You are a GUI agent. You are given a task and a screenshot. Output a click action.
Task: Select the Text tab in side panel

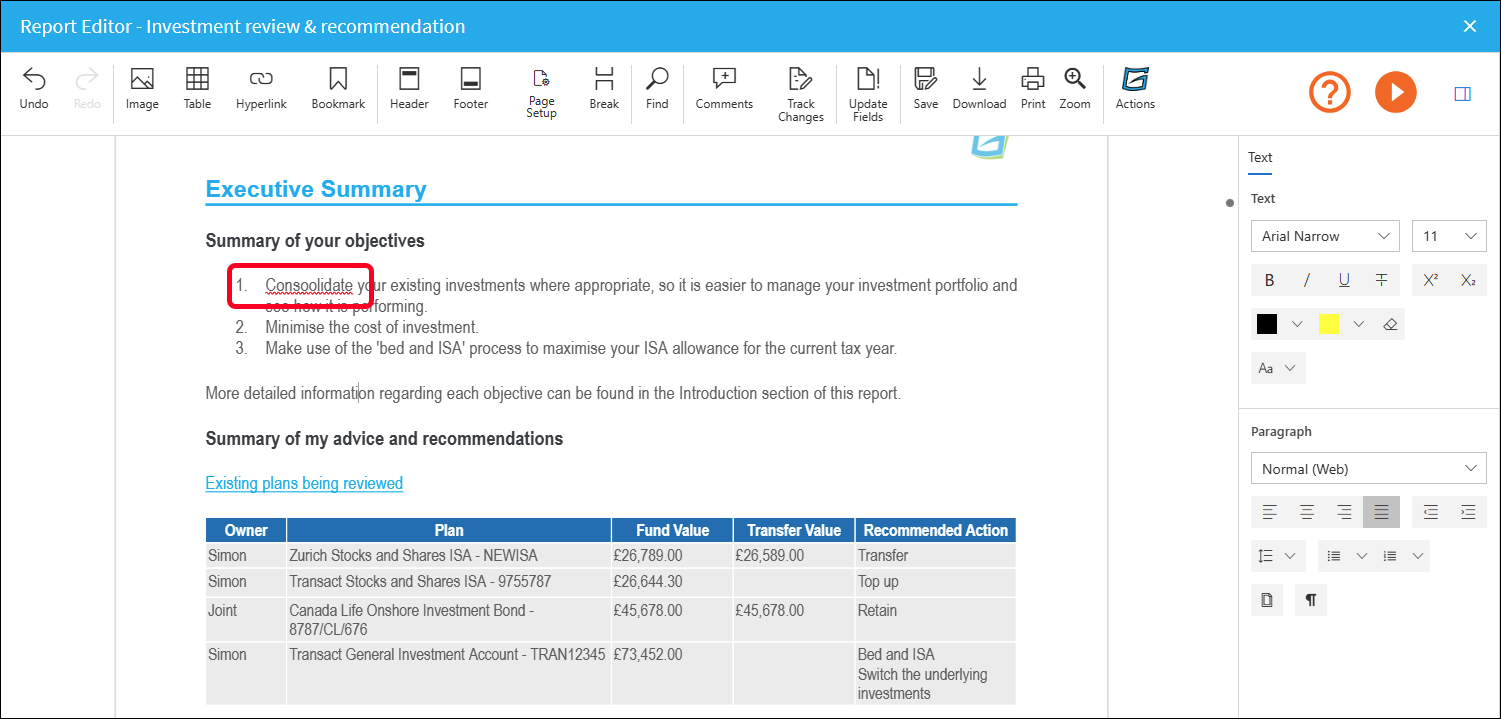point(1260,157)
